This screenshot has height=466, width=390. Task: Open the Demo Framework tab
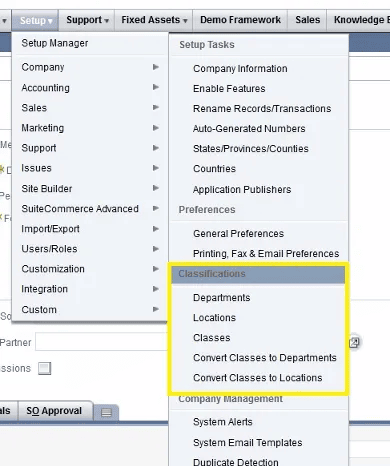point(240,20)
